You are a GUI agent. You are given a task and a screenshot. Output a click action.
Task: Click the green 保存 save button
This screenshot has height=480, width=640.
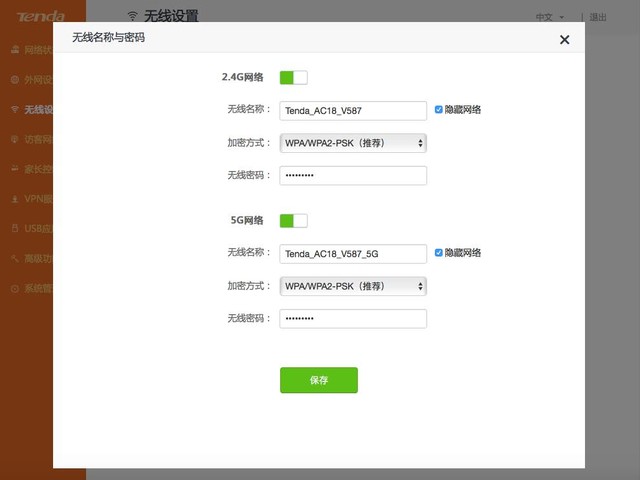click(x=318, y=381)
